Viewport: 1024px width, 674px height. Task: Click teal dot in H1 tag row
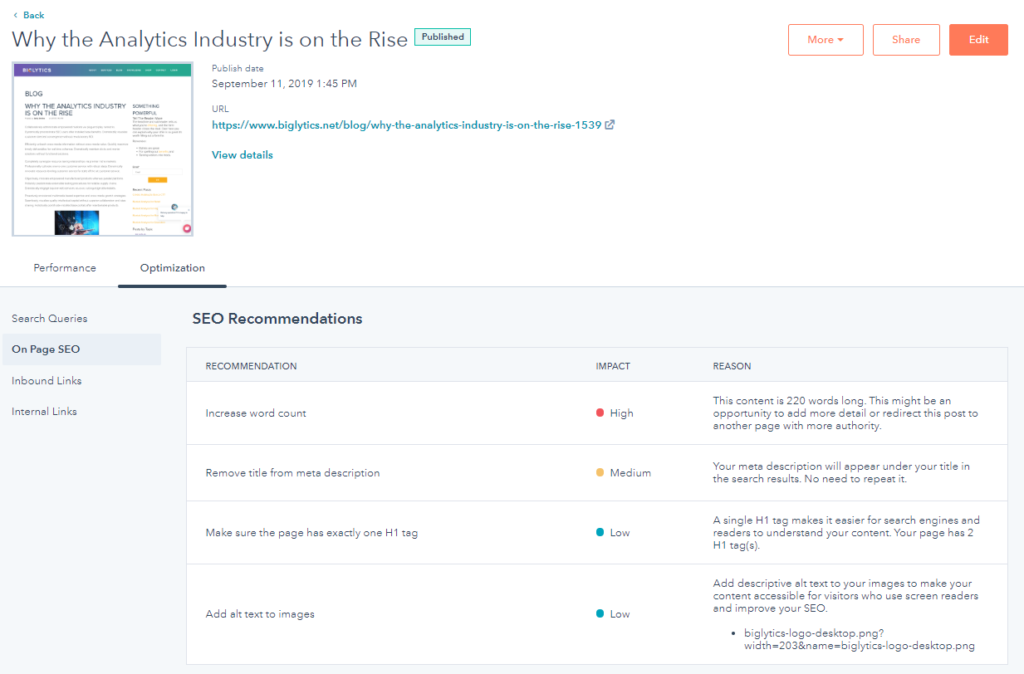[x=600, y=532]
